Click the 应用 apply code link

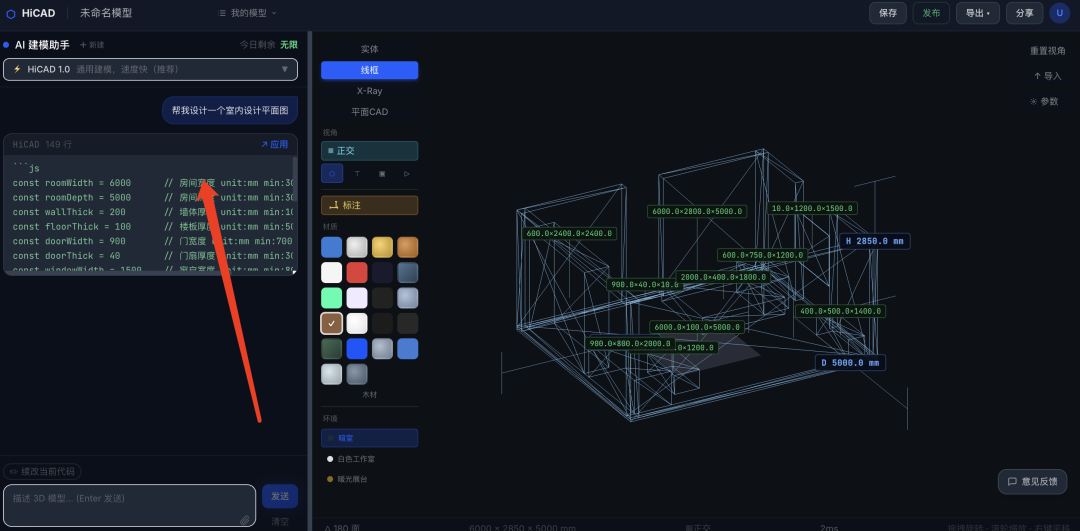(274, 145)
